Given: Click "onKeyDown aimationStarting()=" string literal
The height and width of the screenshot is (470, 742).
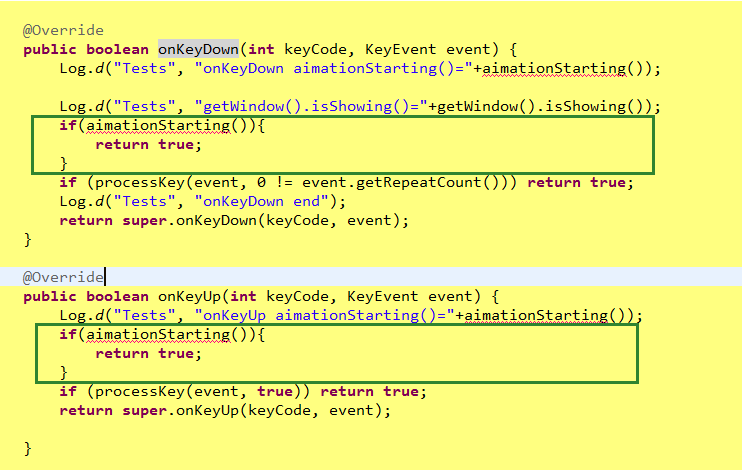Looking at the screenshot, I should point(334,68).
